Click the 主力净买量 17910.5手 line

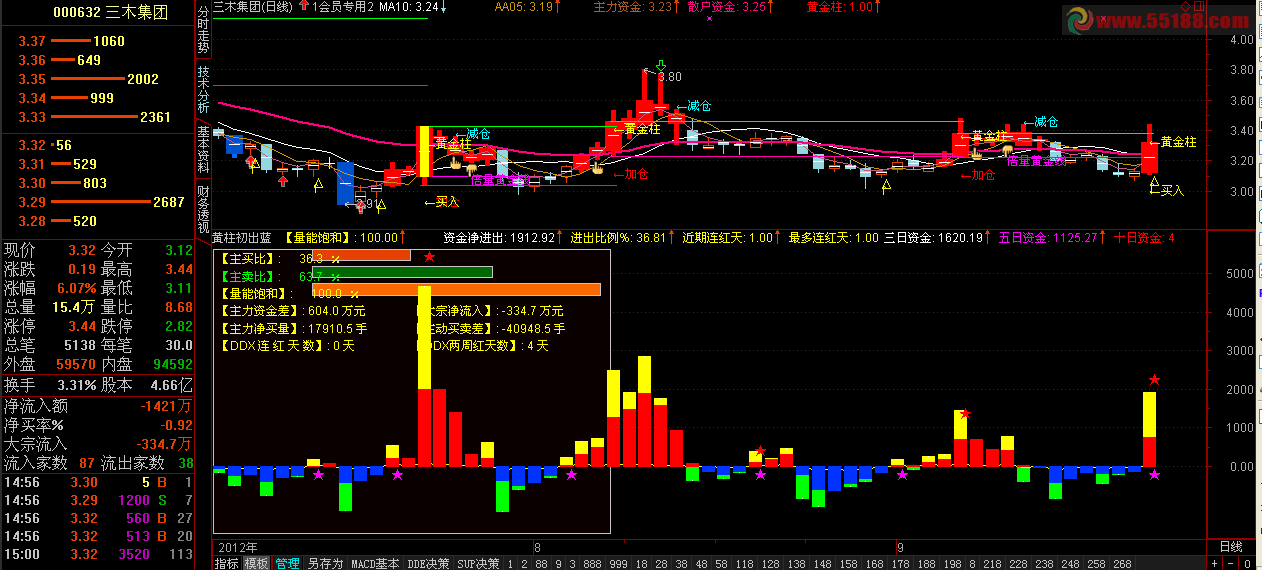(293, 328)
